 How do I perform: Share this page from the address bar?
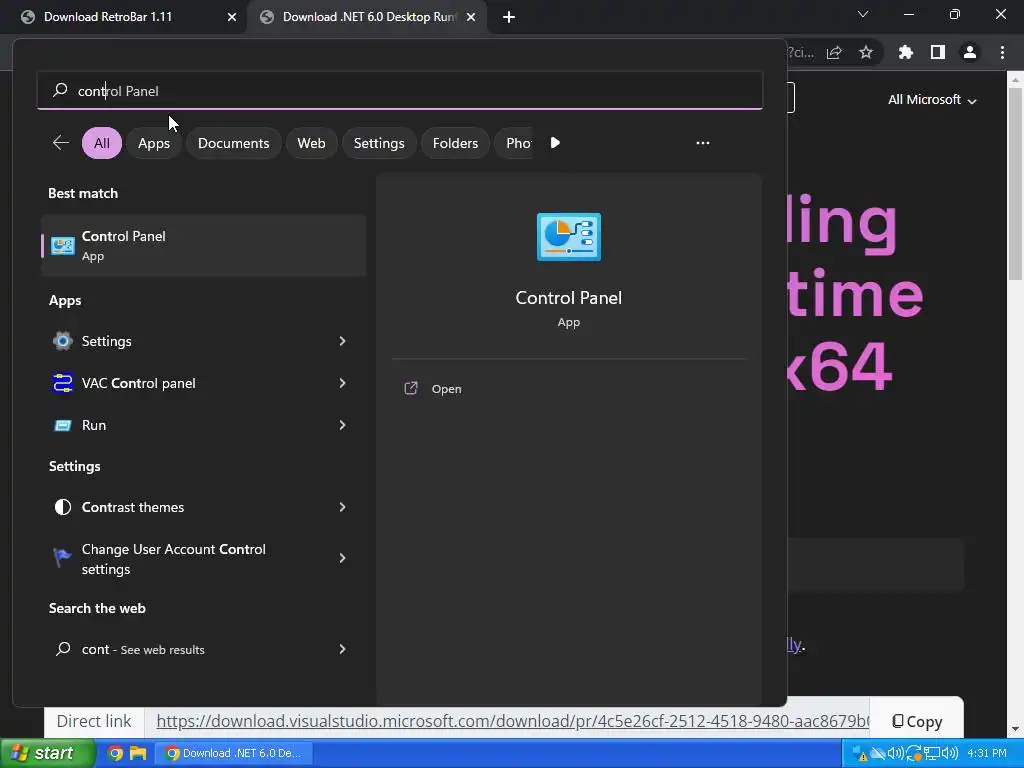pos(834,52)
